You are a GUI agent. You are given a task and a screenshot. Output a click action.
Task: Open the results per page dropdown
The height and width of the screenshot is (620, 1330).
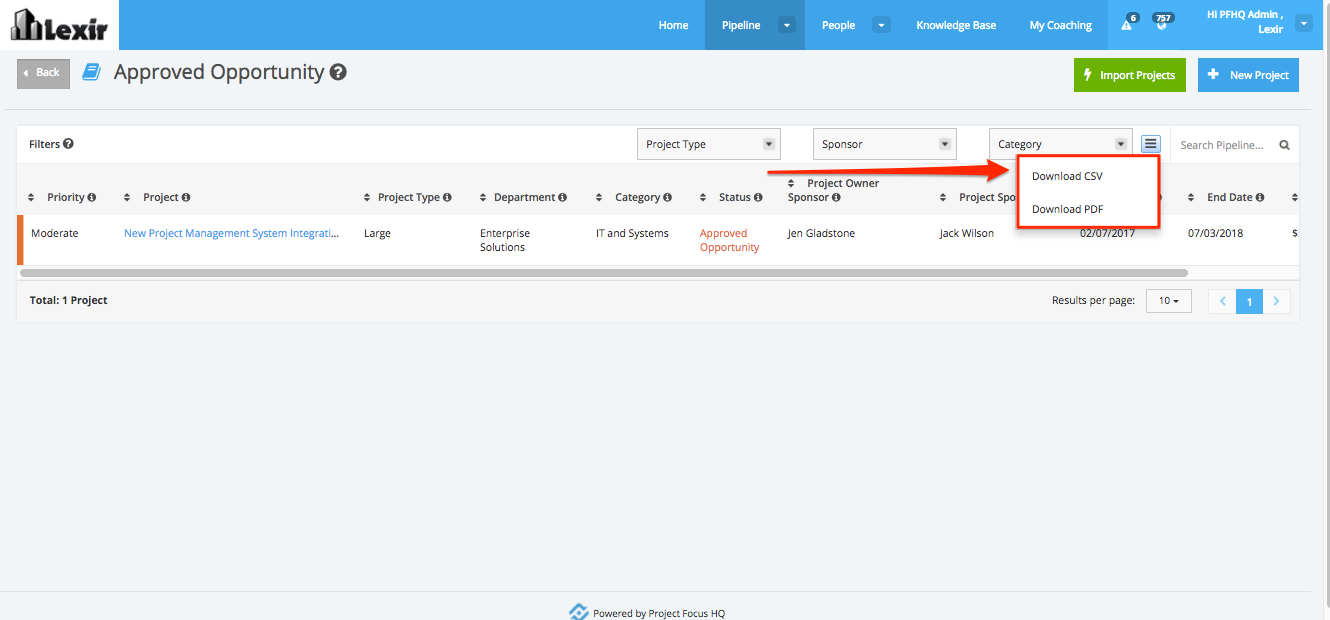coord(1169,300)
